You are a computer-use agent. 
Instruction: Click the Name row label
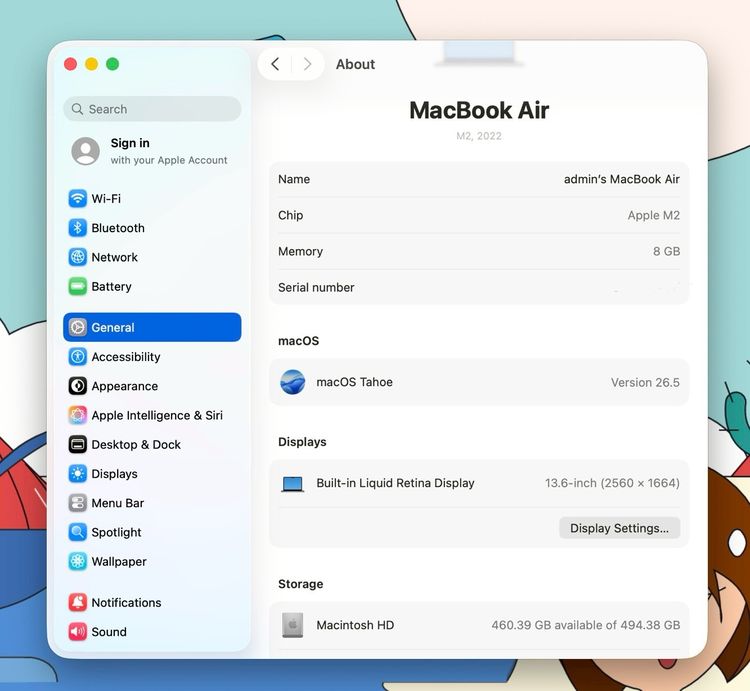click(294, 179)
